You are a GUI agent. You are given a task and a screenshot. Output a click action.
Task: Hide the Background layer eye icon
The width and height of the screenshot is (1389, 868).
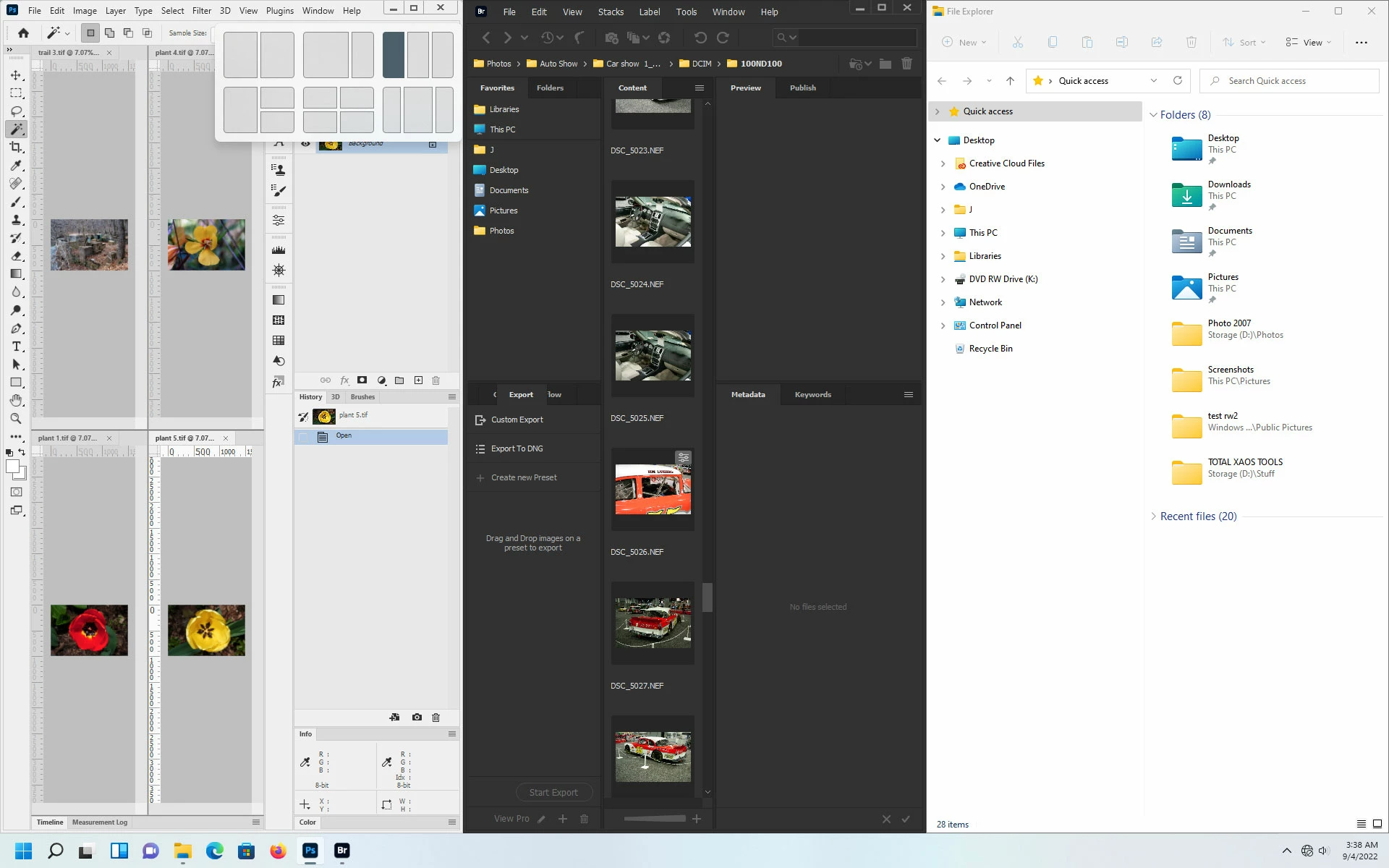pyautogui.click(x=305, y=144)
